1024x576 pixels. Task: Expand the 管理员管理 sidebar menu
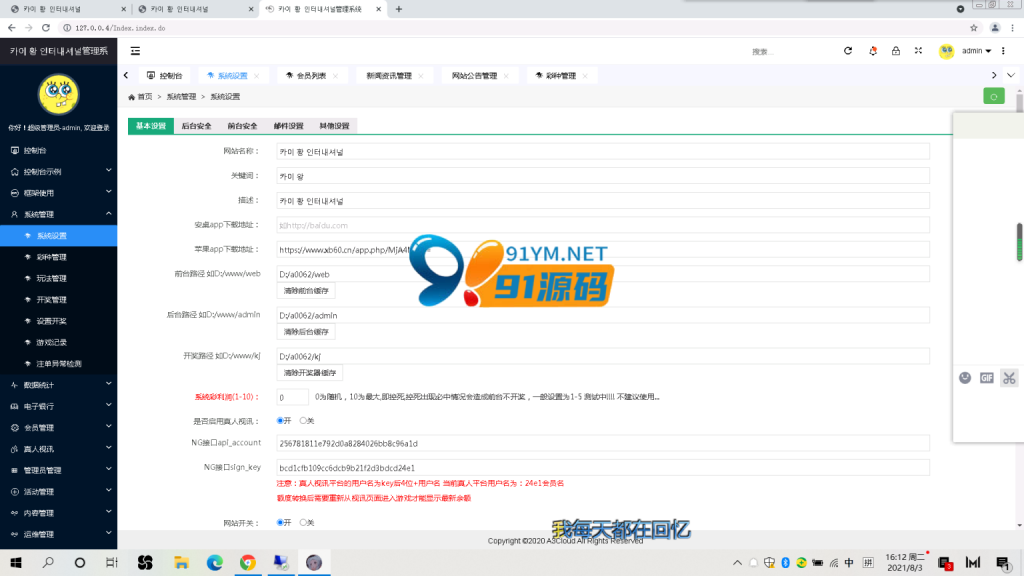click(x=59, y=470)
